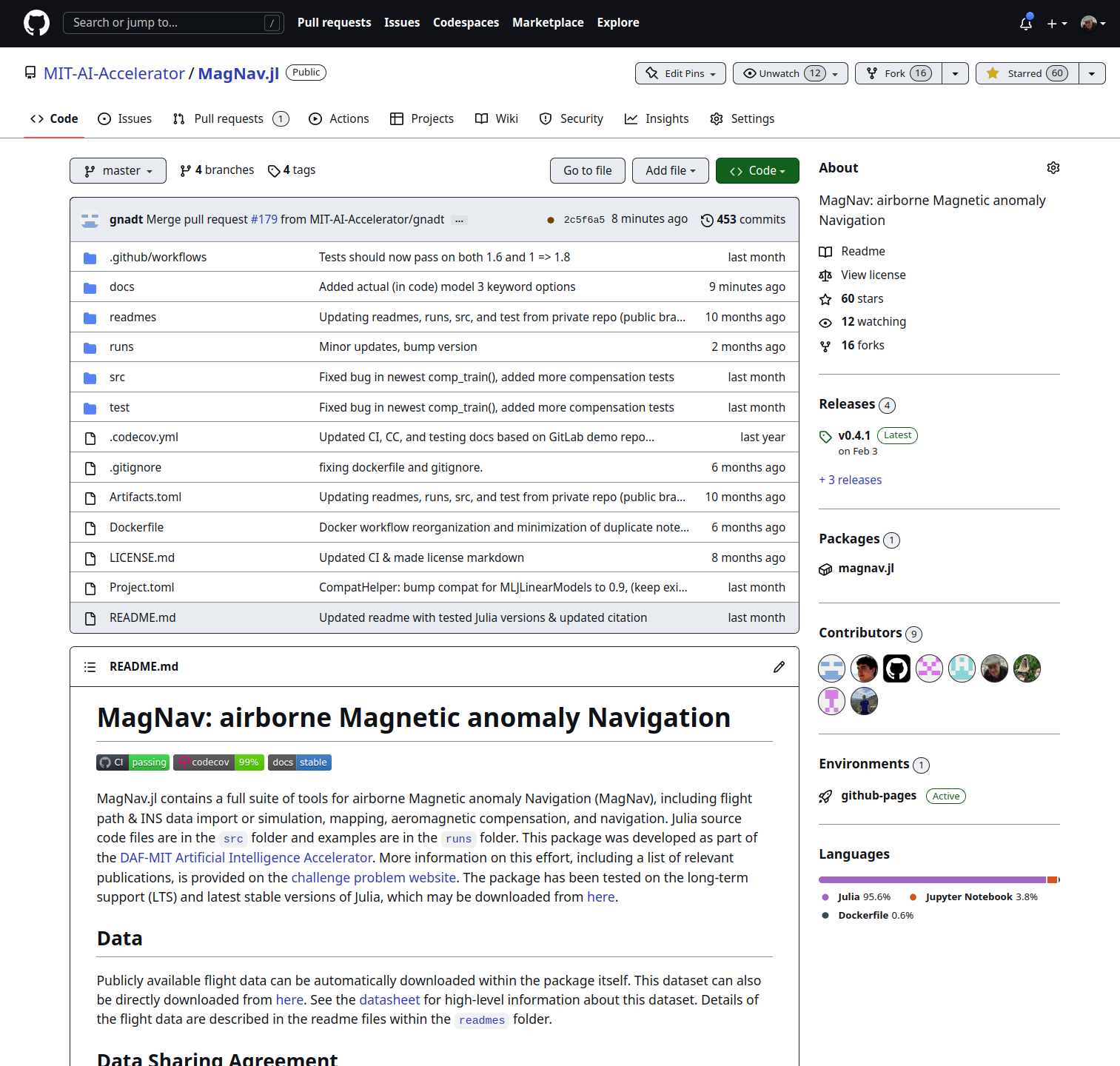Switch to the Insights tab

pos(657,118)
